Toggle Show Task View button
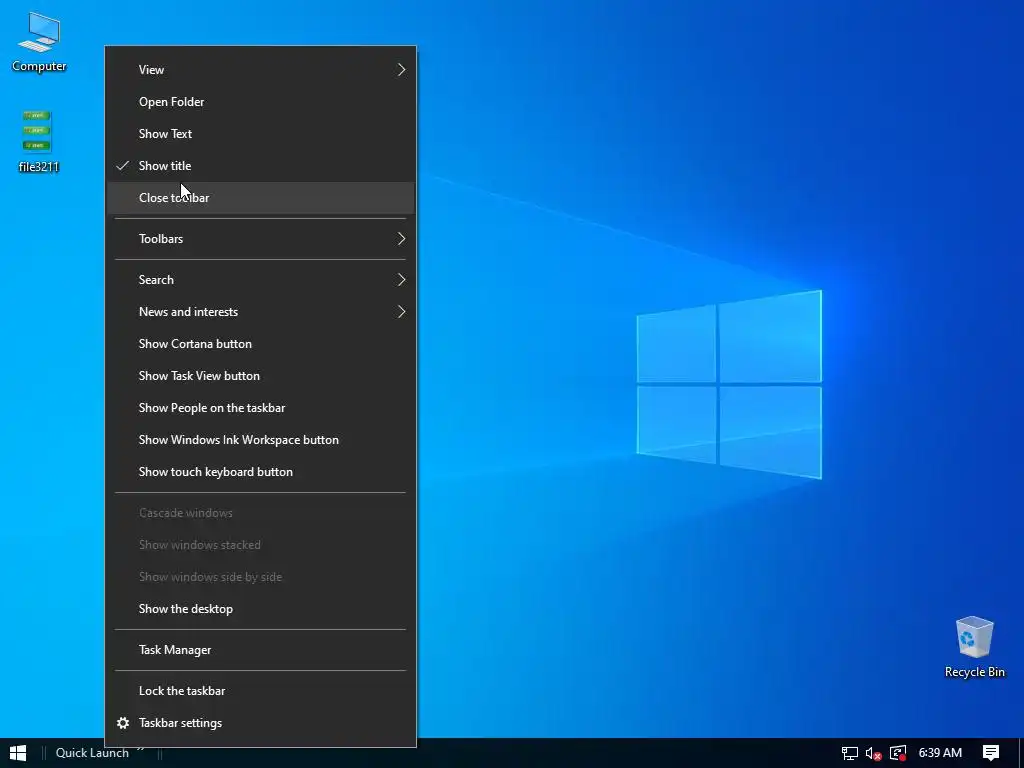 point(261,376)
